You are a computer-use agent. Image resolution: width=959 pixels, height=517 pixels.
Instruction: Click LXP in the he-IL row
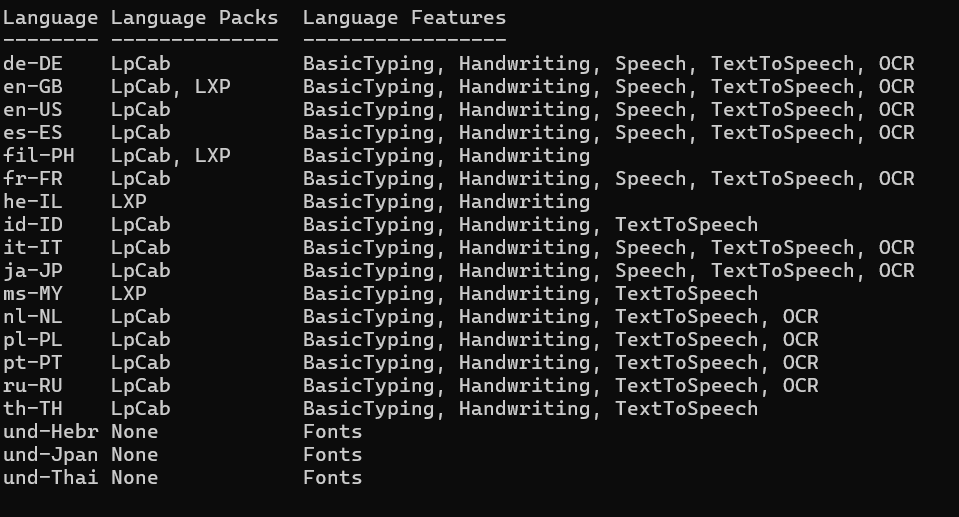(128, 202)
